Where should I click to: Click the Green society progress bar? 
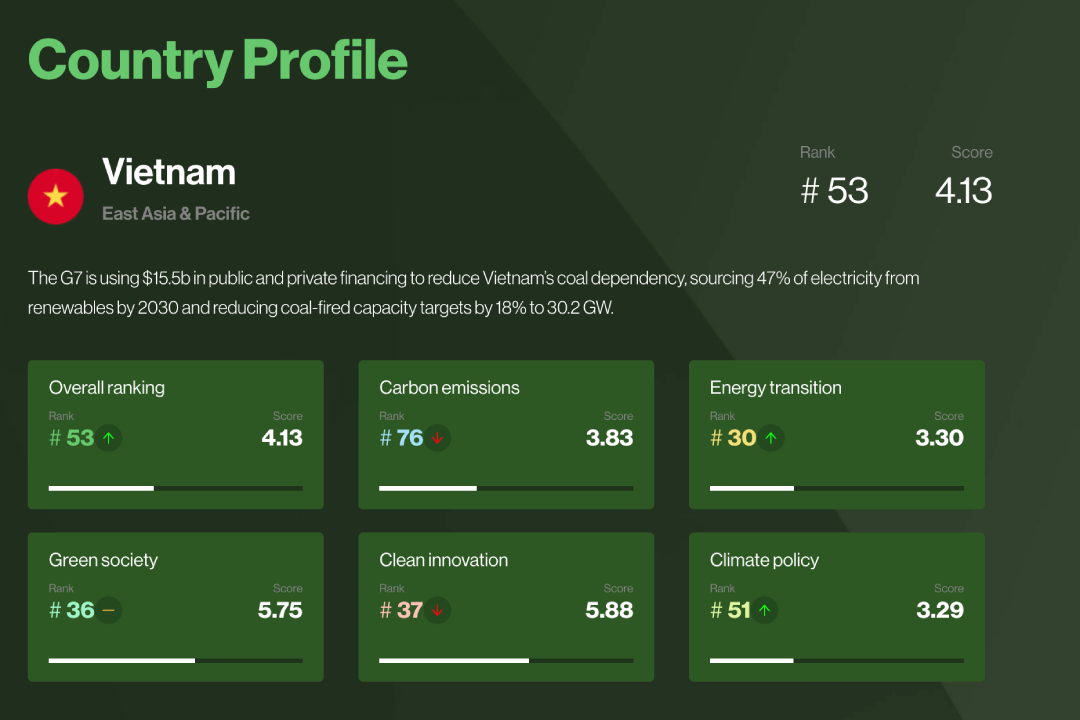[176, 660]
